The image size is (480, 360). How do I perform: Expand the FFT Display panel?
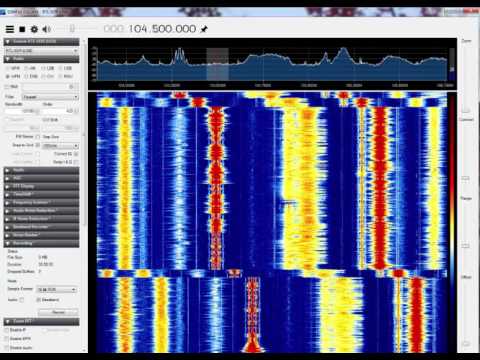41,186
